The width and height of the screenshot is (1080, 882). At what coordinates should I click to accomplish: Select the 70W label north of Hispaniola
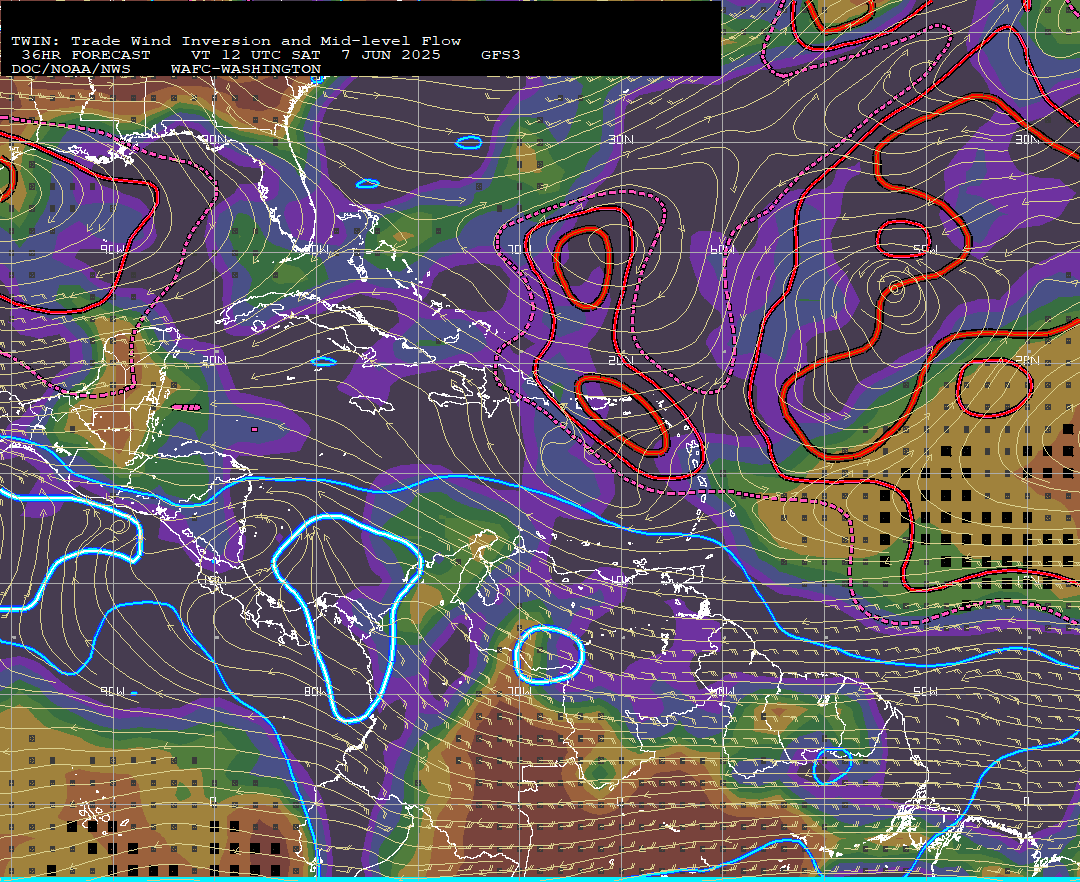click(518, 249)
